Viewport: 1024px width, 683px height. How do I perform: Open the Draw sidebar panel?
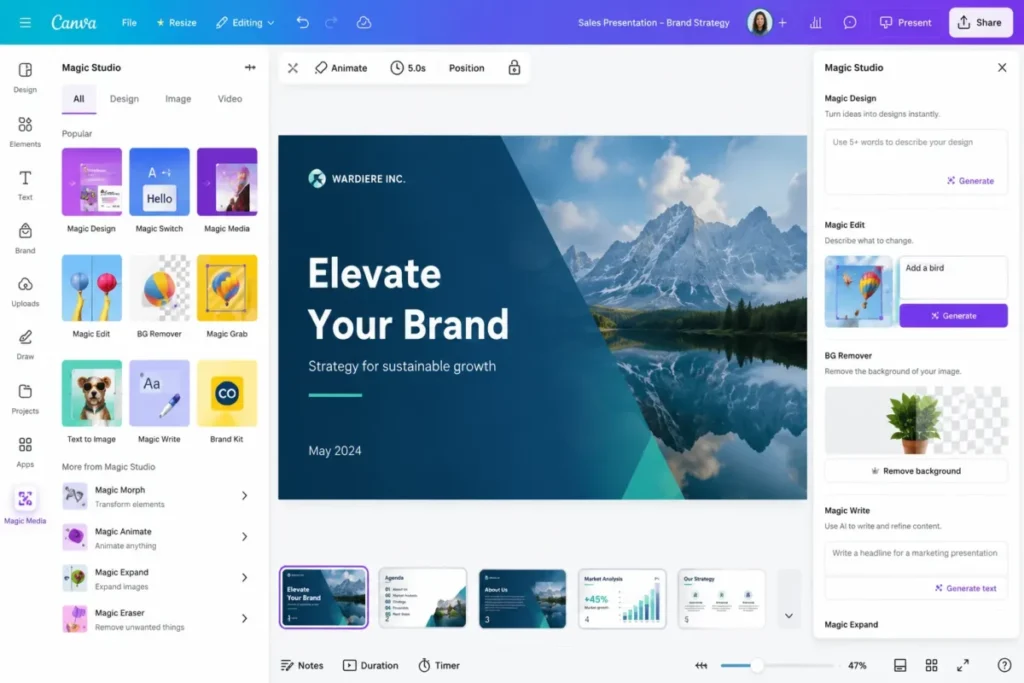pos(25,345)
